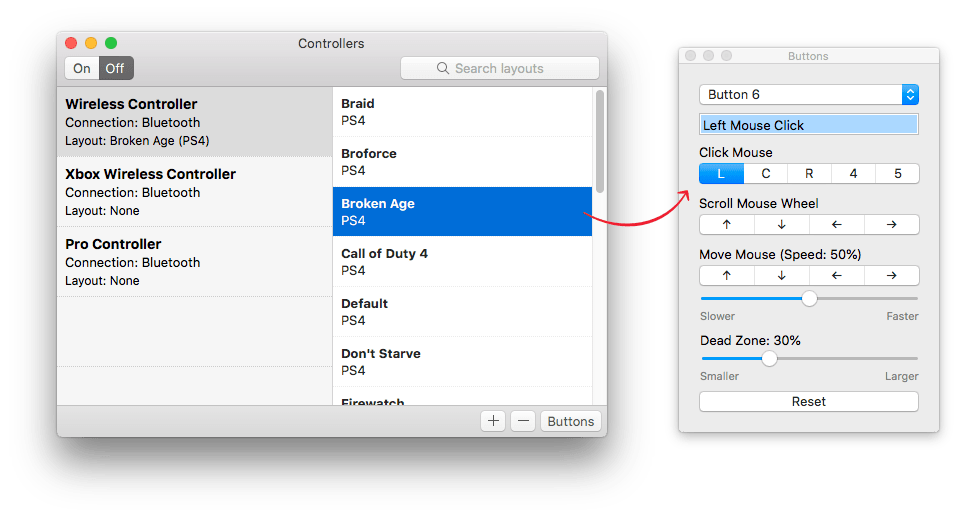The height and width of the screenshot is (518, 956).
Task: Open the Button 6 dropdown
Action: click(809, 94)
